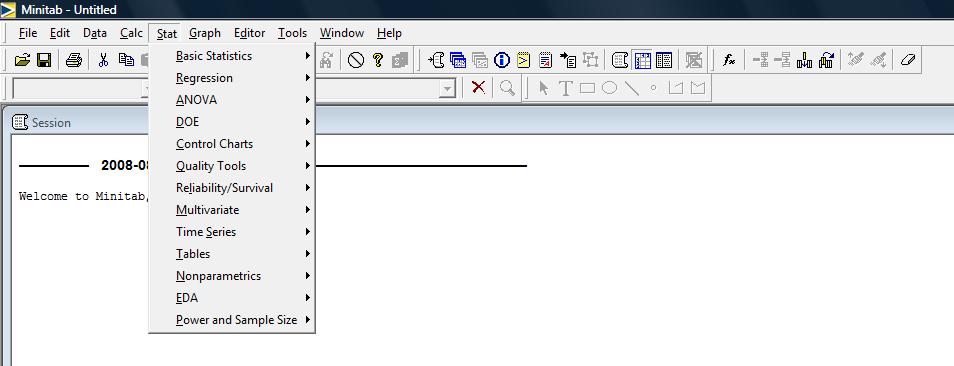Image resolution: width=954 pixels, height=366 pixels.
Task: Open the Graph menu
Action: [205, 33]
